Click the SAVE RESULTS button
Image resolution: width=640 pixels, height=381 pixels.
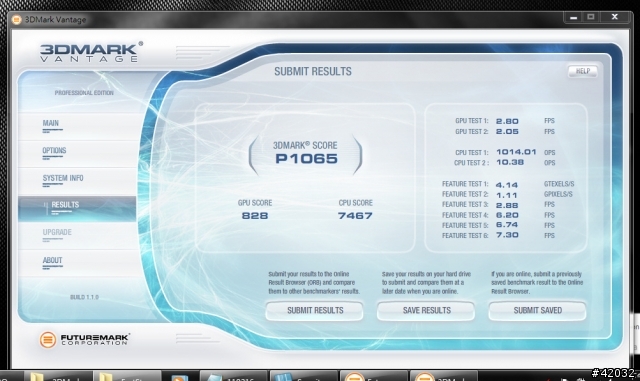[426, 311]
